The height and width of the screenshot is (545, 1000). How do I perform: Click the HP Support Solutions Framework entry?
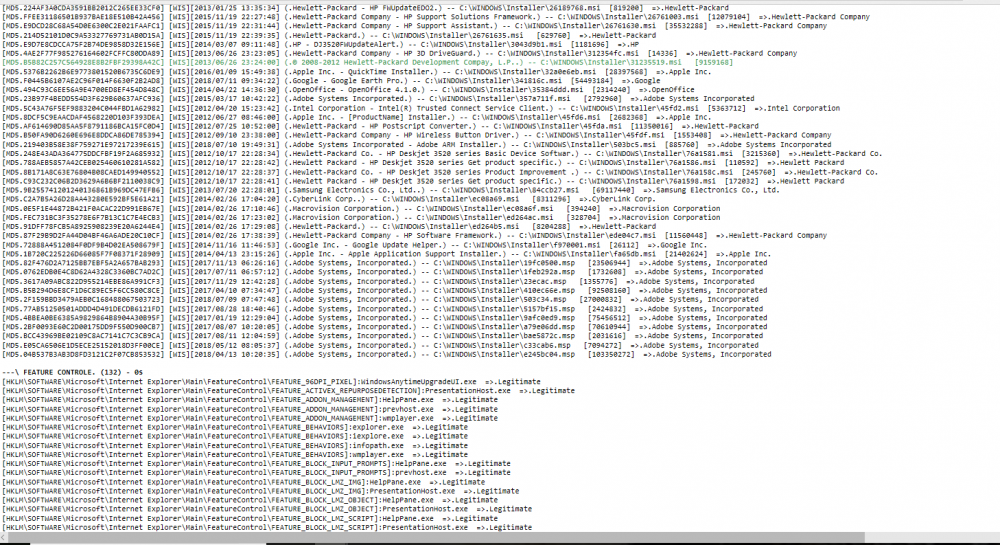point(436,17)
